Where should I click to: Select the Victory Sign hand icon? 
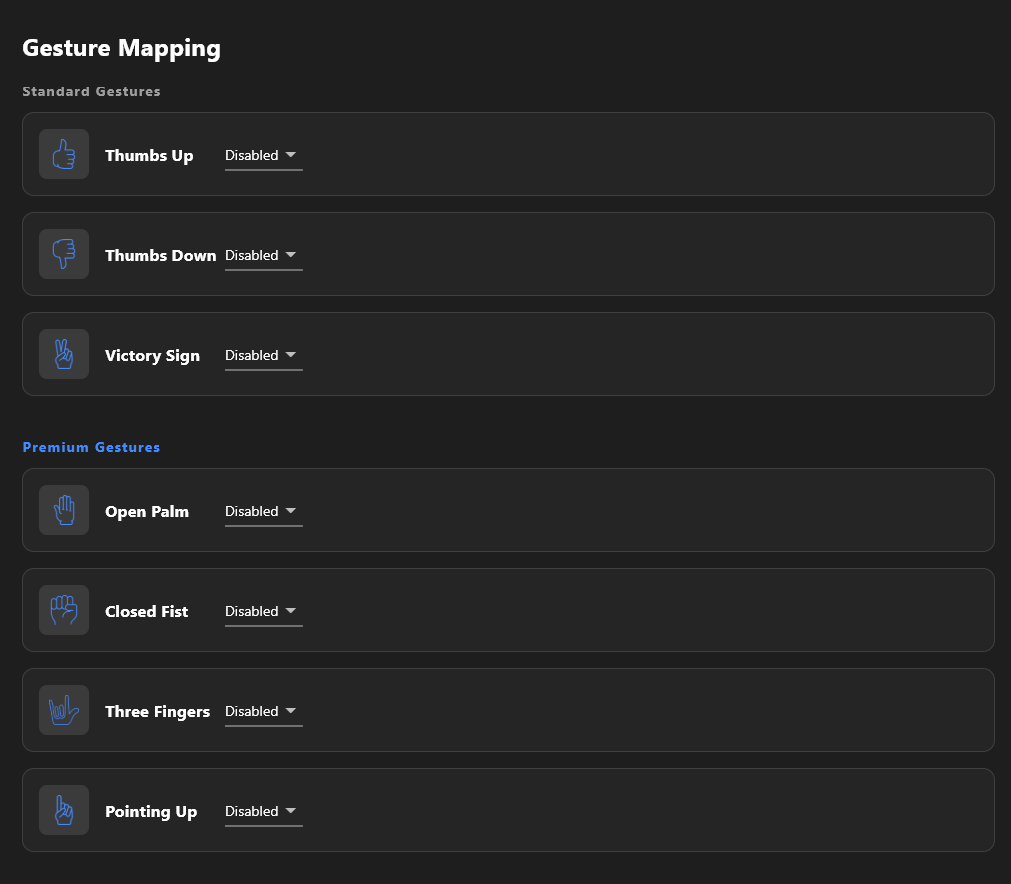(64, 354)
